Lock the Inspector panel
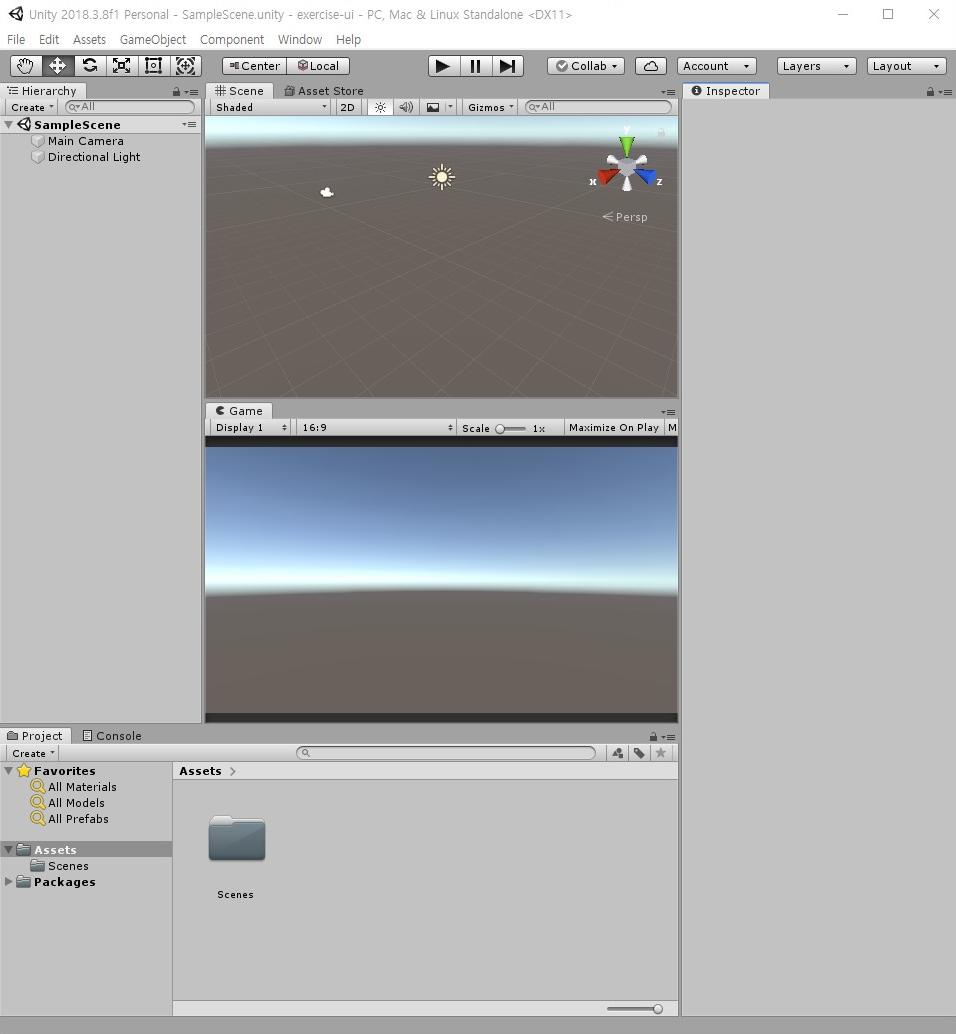 [930, 92]
